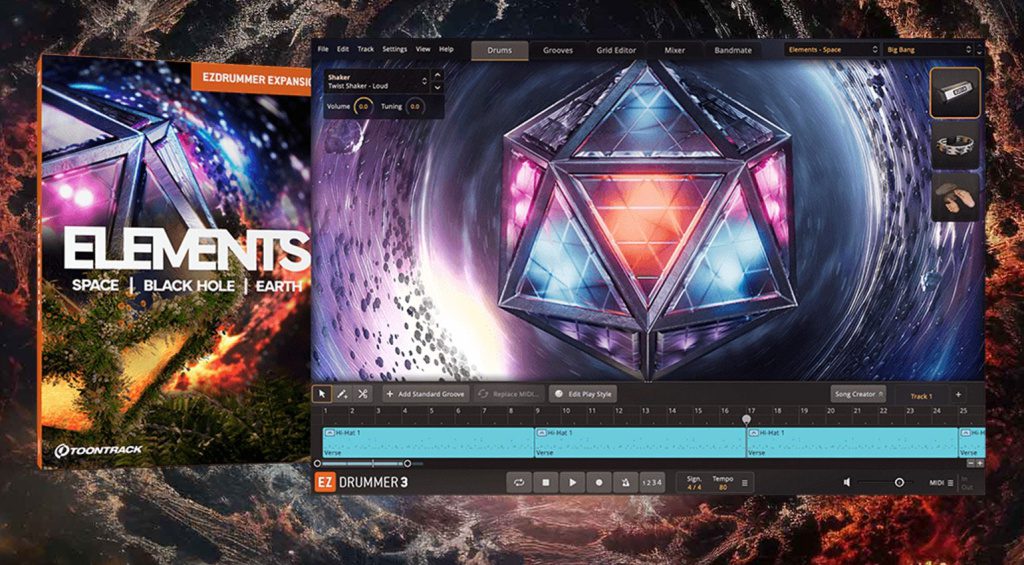The width and height of the screenshot is (1024, 565).
Task: Select the Hi-Hat 1 block starting at bar 9
Action: coord(640,442)
